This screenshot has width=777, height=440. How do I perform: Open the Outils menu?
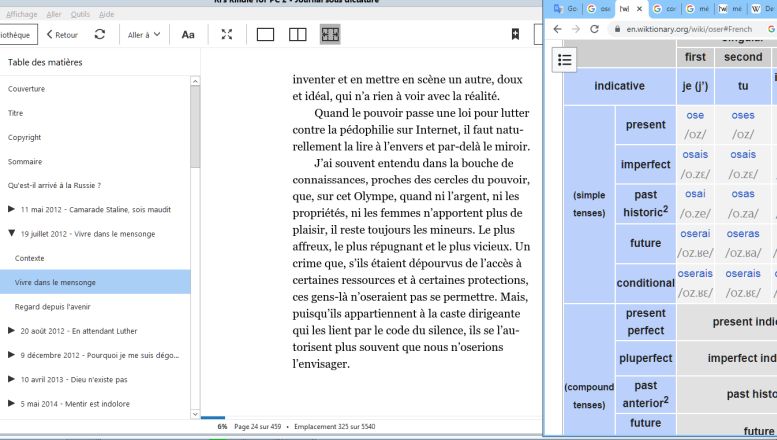80,14
